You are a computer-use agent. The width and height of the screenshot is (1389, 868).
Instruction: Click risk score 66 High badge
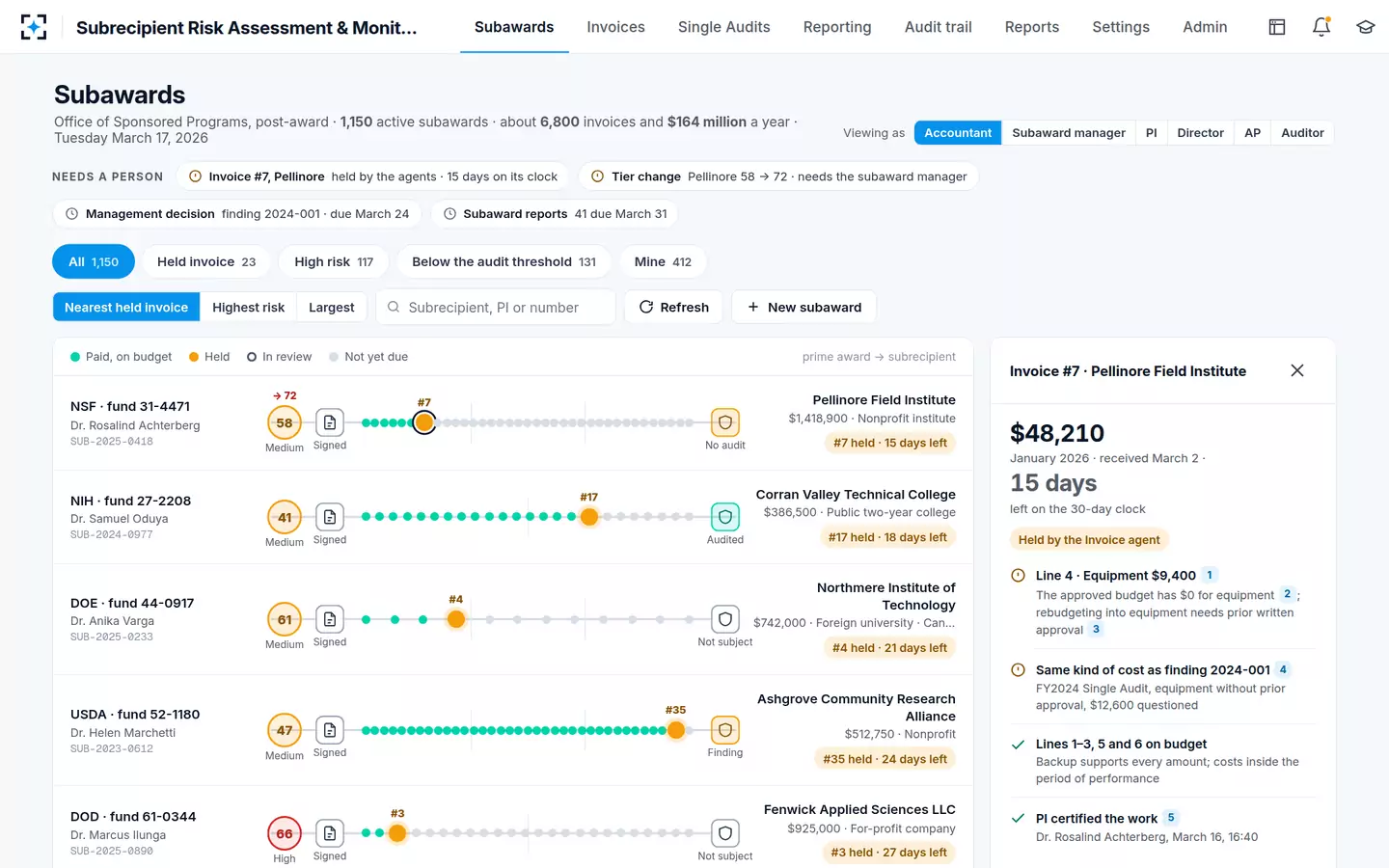(x=285, y=833)
